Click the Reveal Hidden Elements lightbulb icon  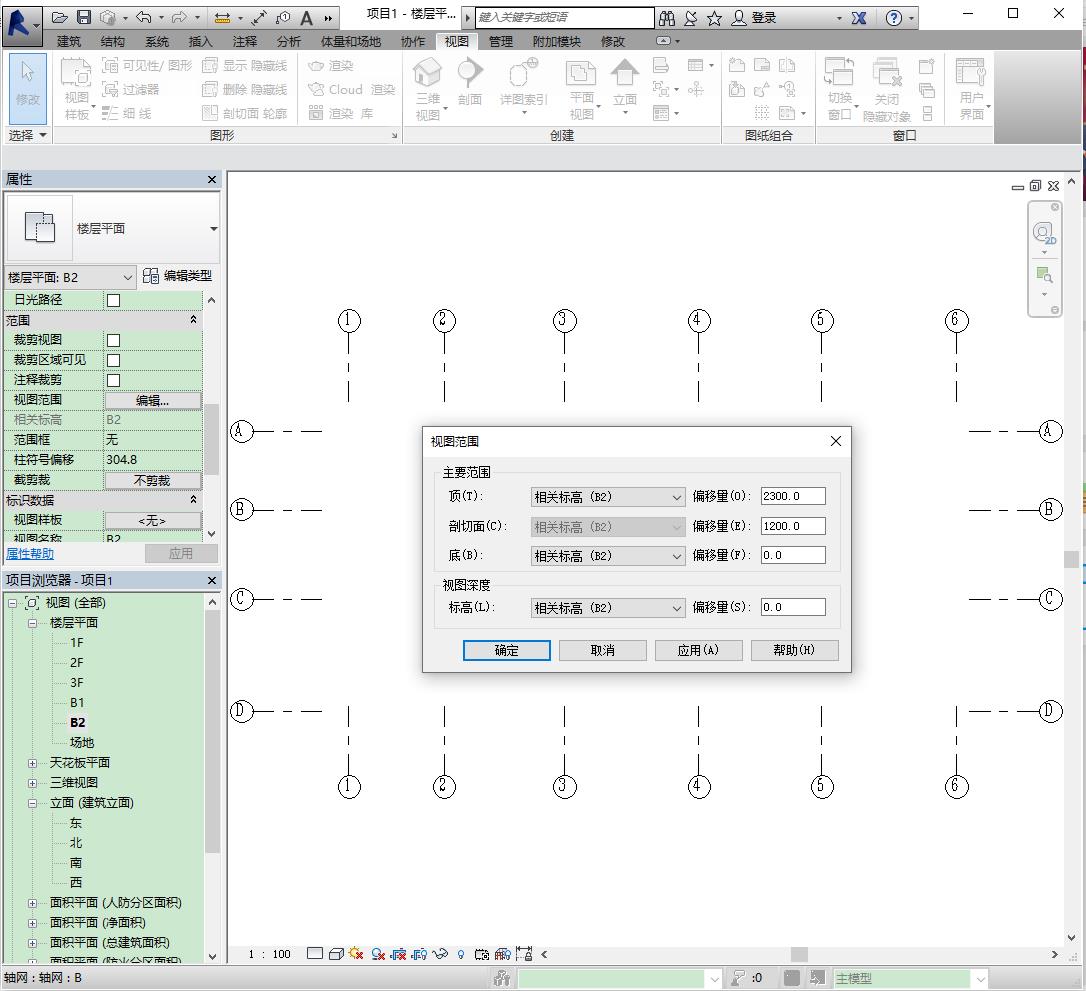(x=461, y=954)
